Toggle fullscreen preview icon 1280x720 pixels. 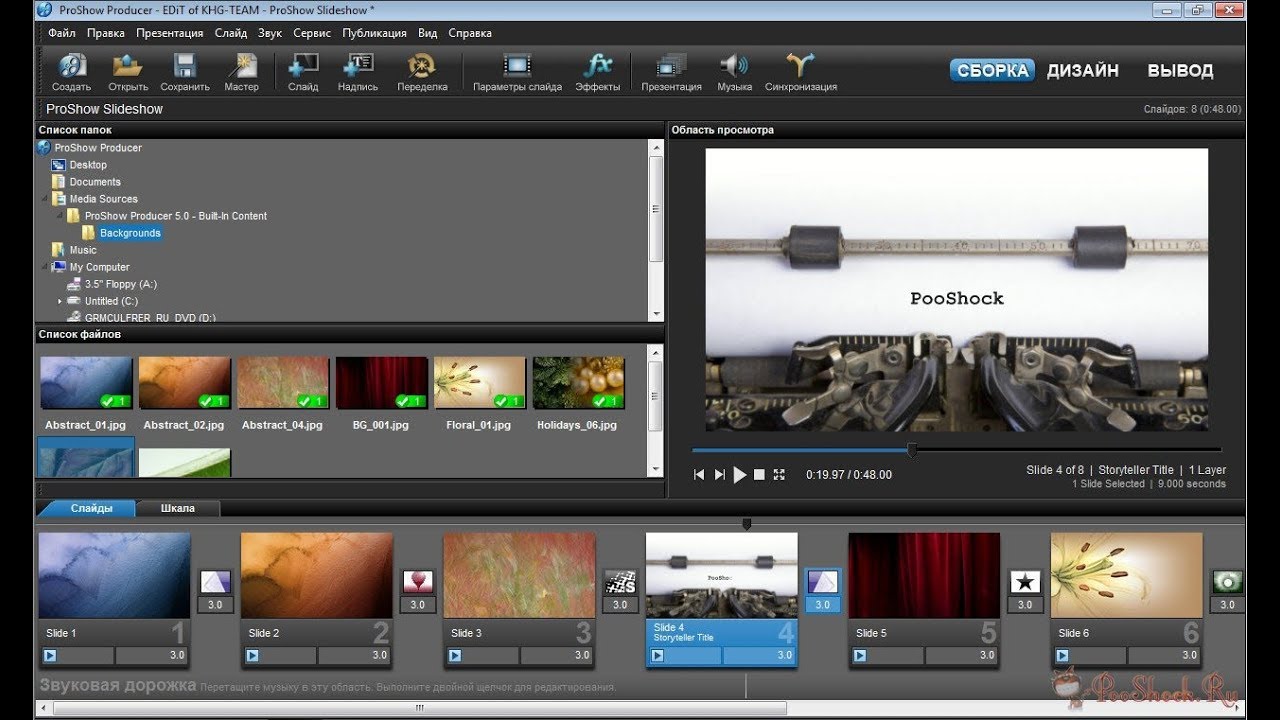(780, 475)
